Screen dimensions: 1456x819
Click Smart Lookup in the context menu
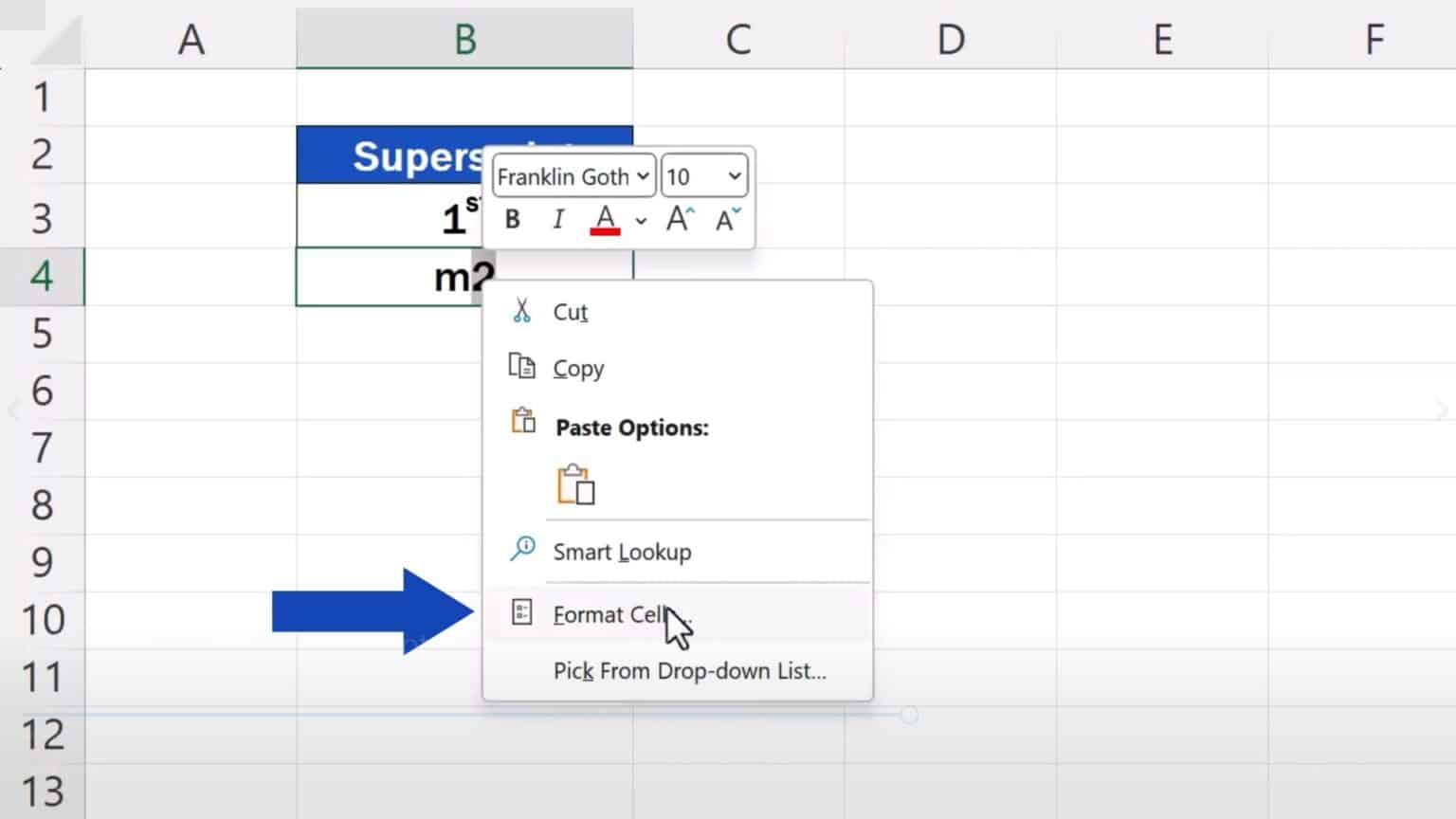point(622,552)
